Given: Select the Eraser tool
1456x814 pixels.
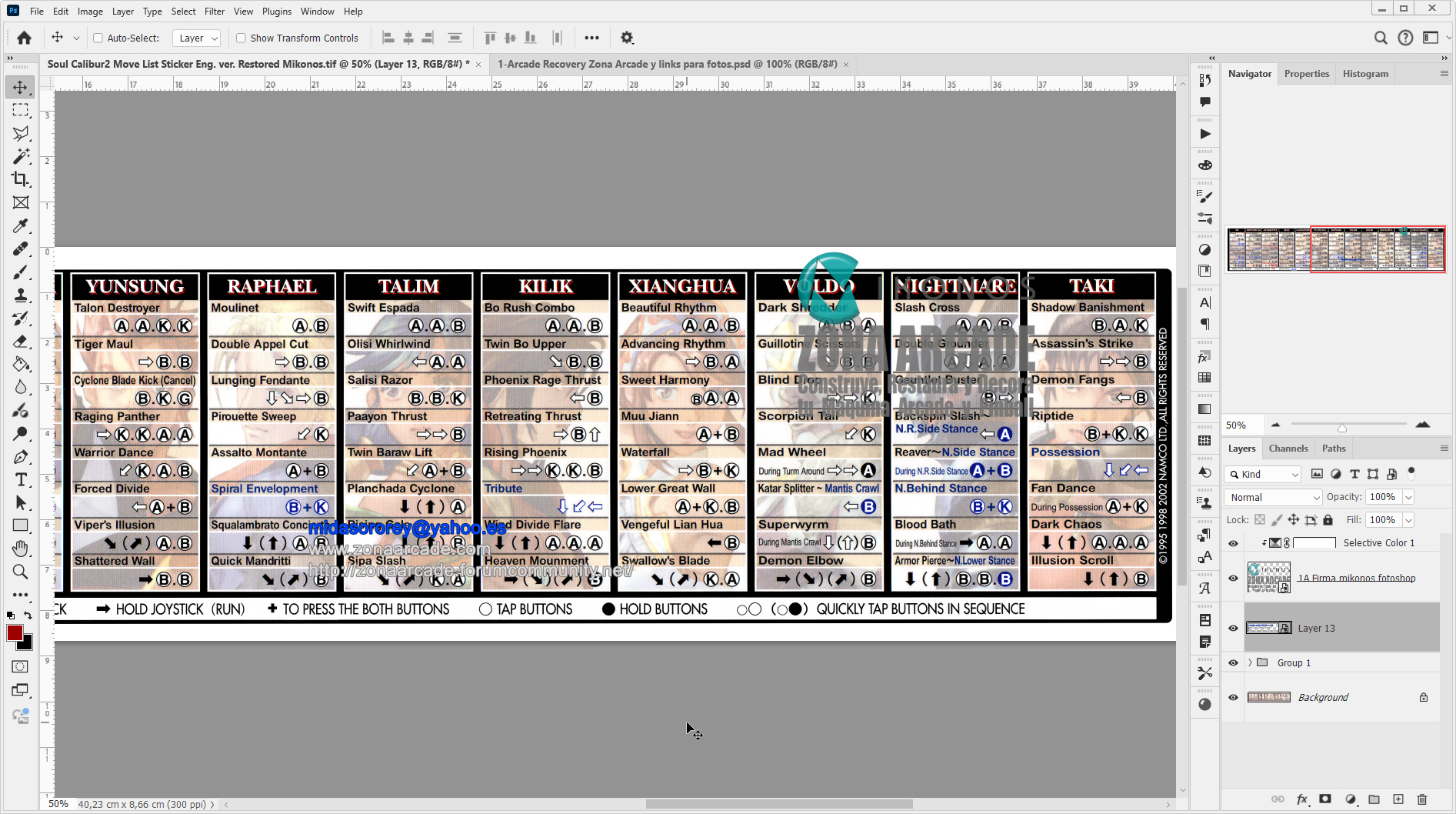Looking at the screenshot, I should click(x=21, y=341).
